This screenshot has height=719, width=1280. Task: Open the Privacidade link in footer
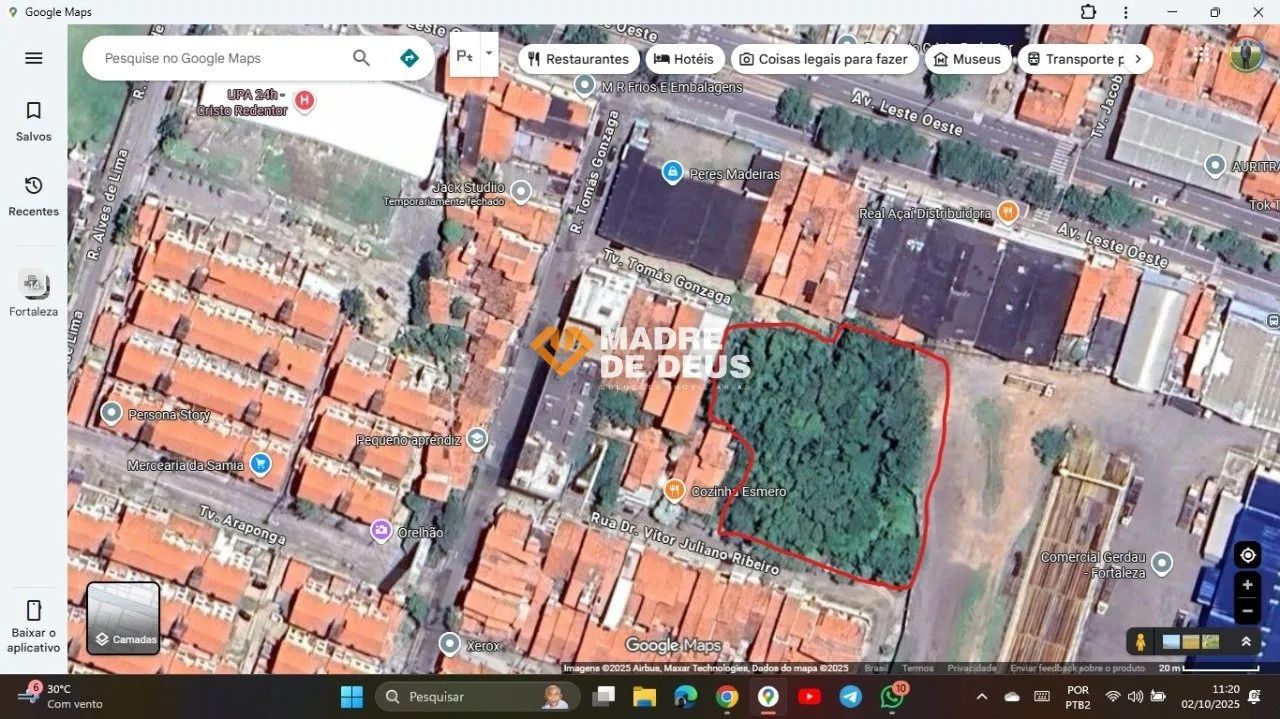[x=972, y=668]
